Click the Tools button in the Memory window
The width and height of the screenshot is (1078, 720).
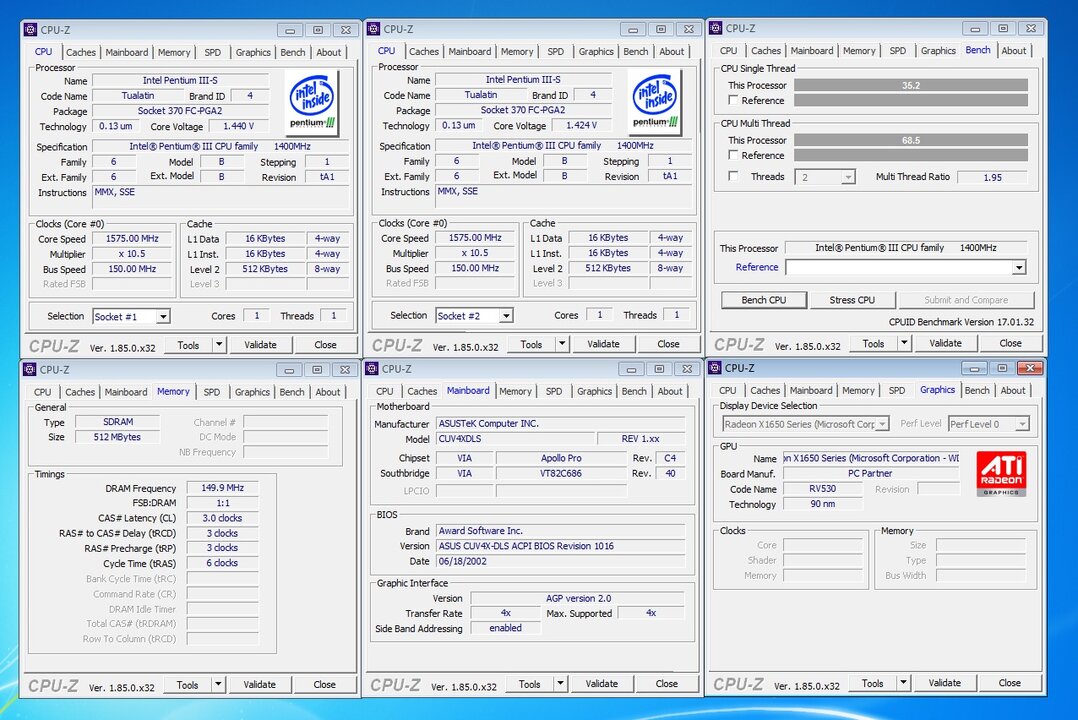tap(187, 685)
